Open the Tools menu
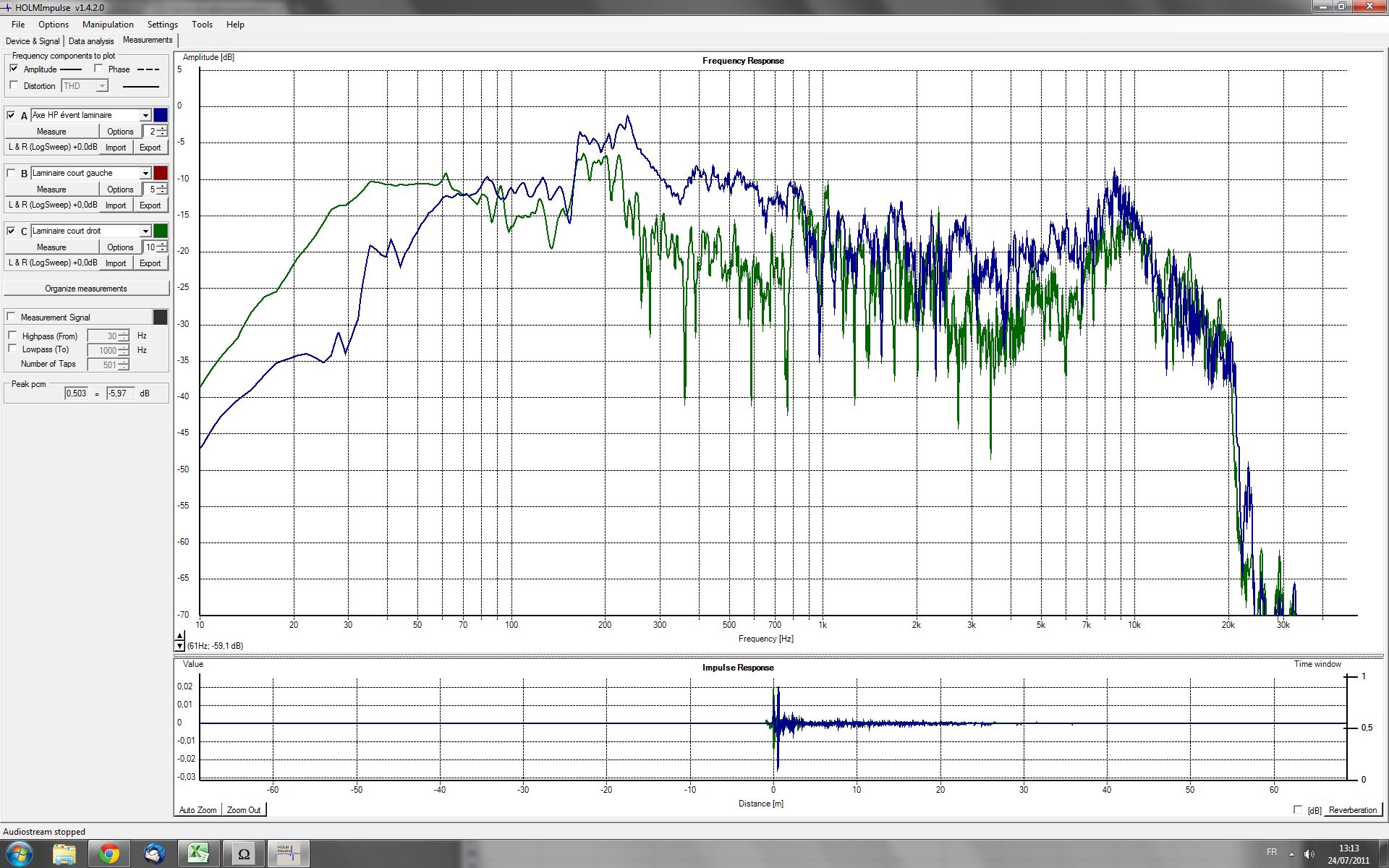Screen dimensions: 1389x868 tap(203, 24)
